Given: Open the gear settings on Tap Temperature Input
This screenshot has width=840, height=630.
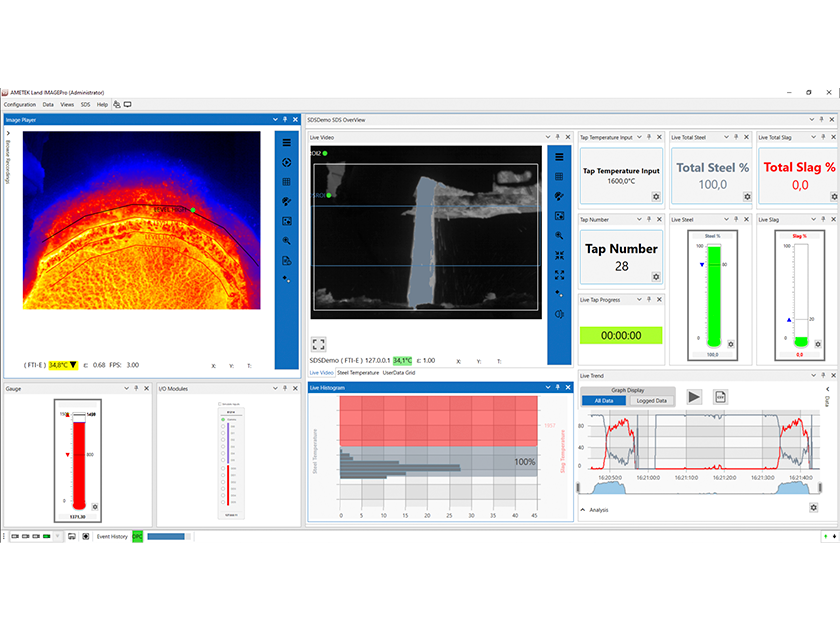Looking at the screenshot, I should [654, 197].
